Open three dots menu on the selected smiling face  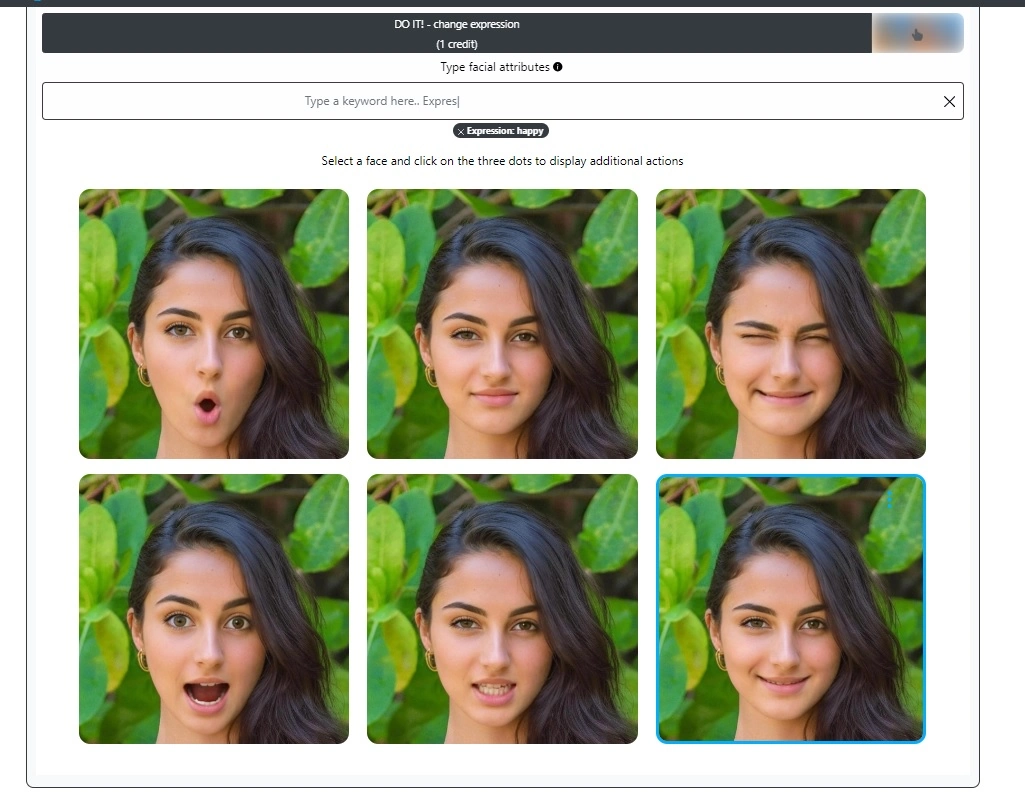(x=888, y=498)
